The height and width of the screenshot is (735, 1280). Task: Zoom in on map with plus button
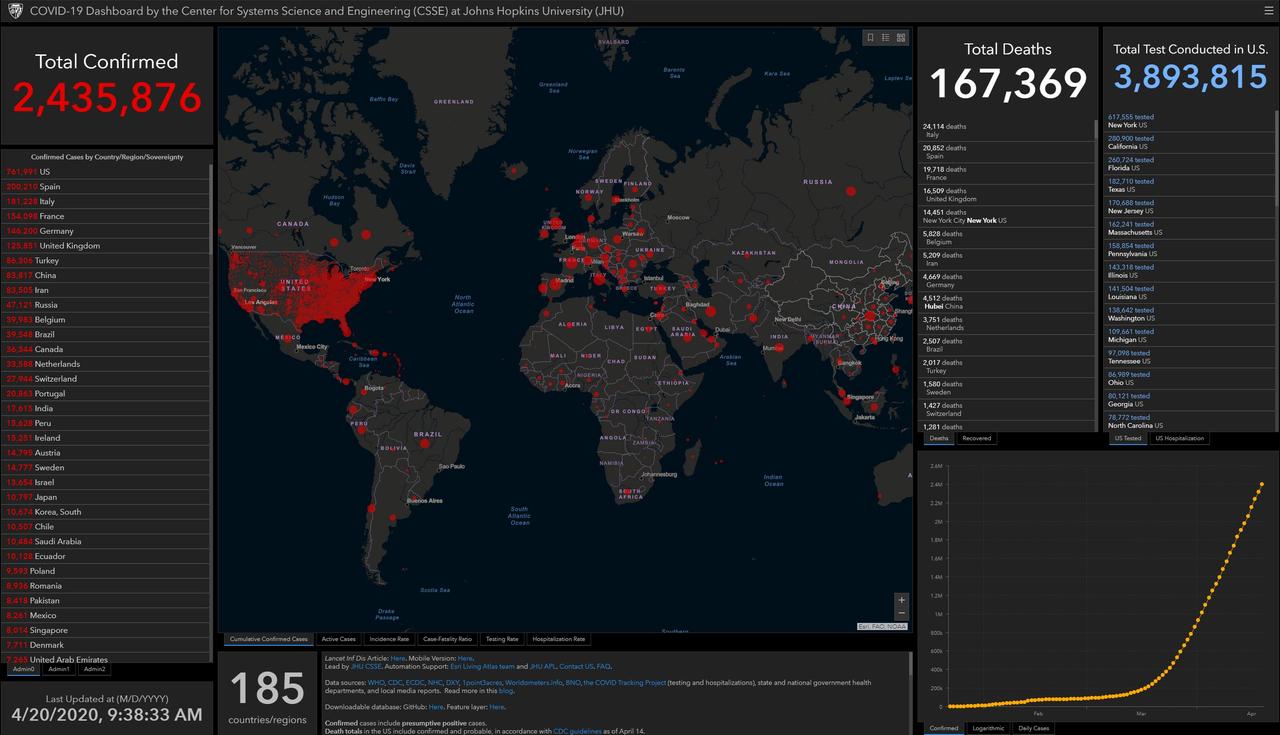pyautogui.click(x=902, y=600)
